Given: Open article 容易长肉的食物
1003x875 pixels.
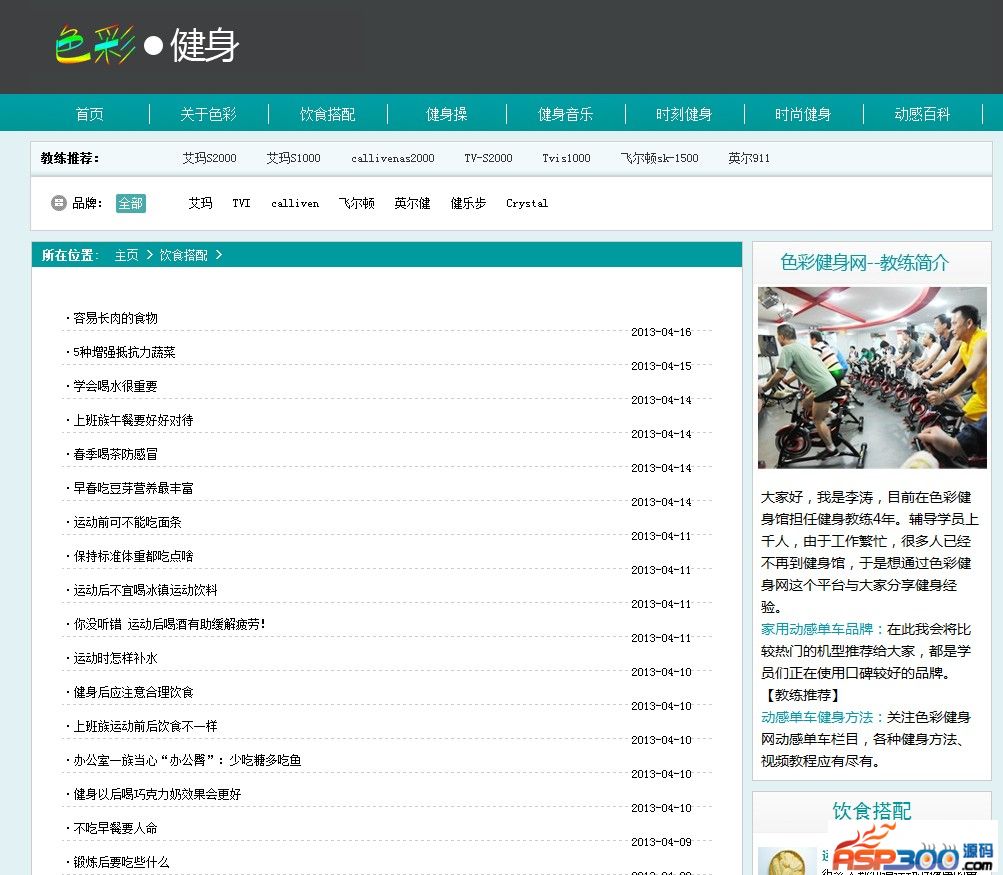Looking at the screenshot, I should pyautogui.click(x=115, y=318).
